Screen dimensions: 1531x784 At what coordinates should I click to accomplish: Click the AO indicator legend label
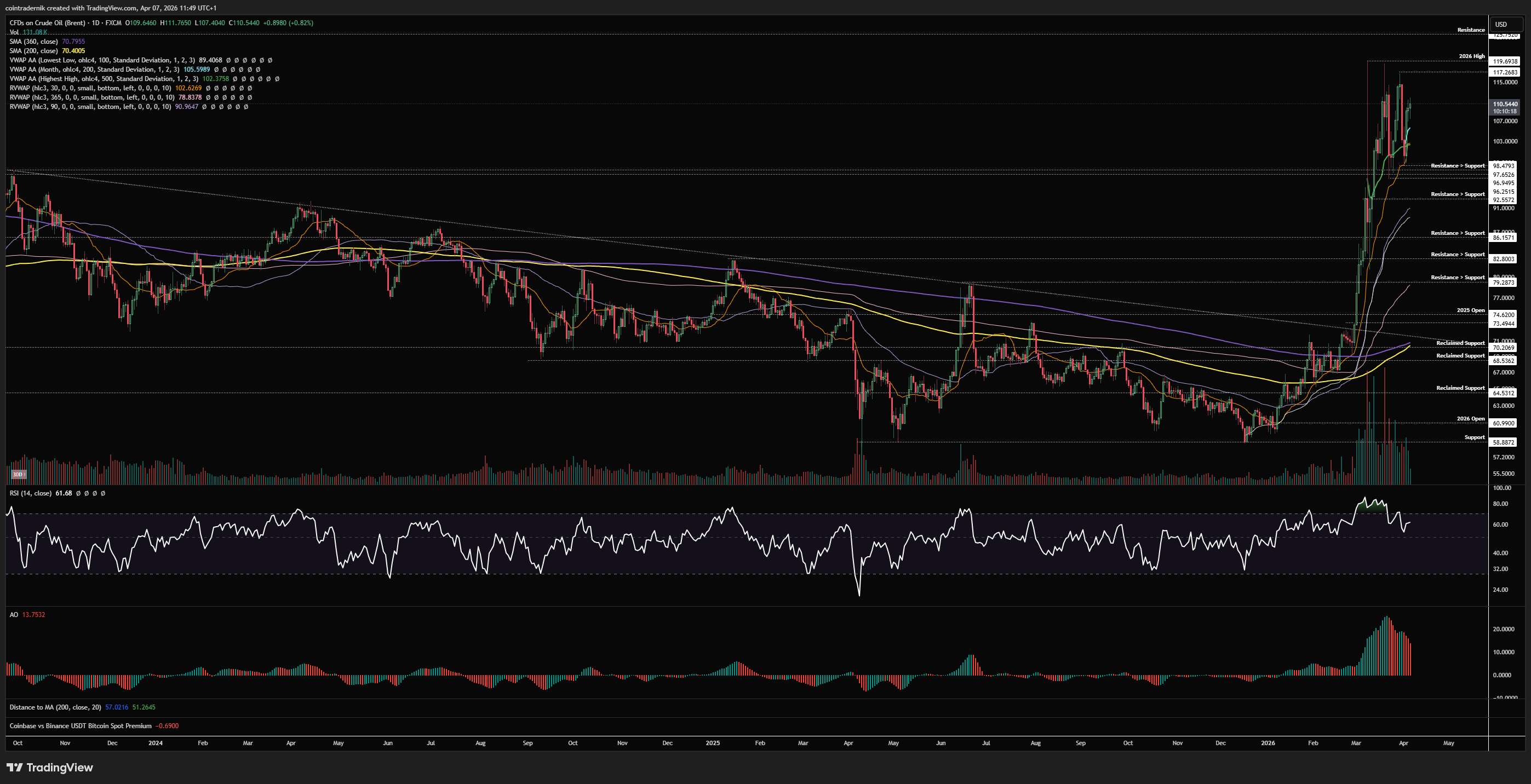[14, 615]
